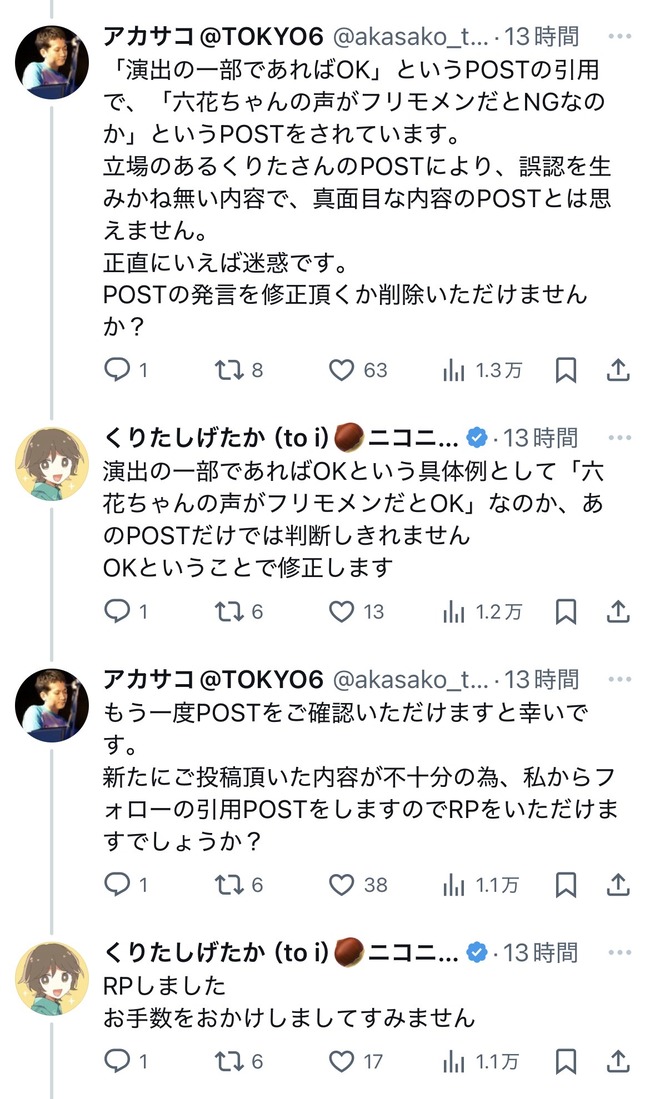This screenshot has width=650, height=1099.
Task: Open more options on first post
Action: coord(620,36)
